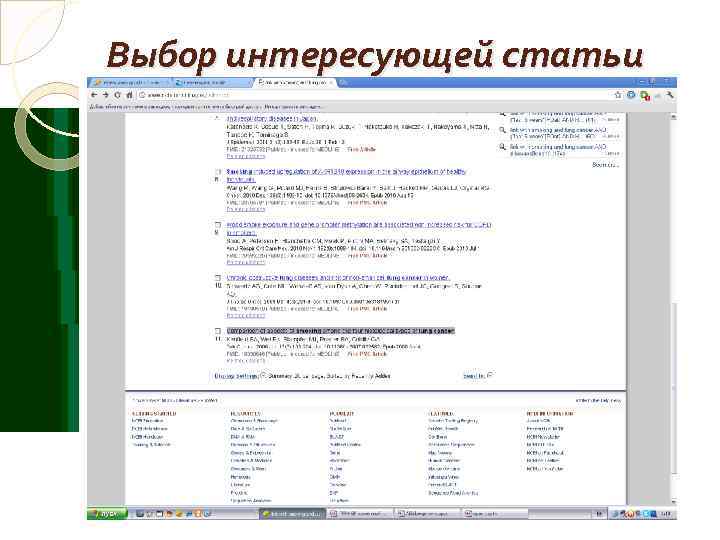This screenshot has width=720, height=540.
Task: Click magnifier icon of second recent search
Action: click(x=503, y=130)
